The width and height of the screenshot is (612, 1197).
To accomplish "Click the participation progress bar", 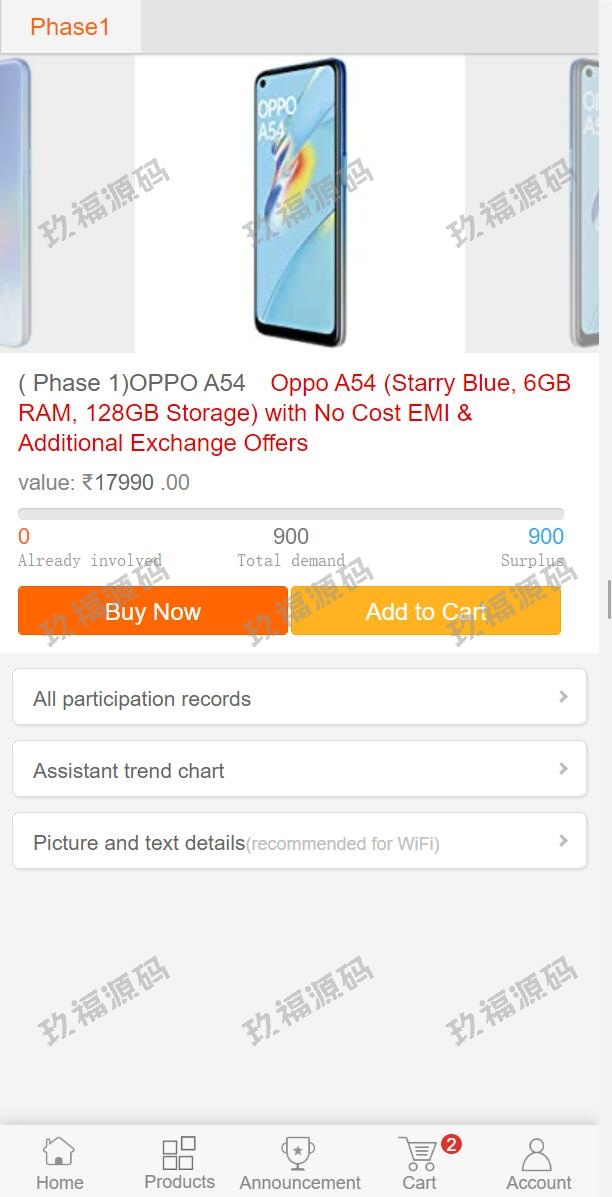I will (x=290, y=514).
